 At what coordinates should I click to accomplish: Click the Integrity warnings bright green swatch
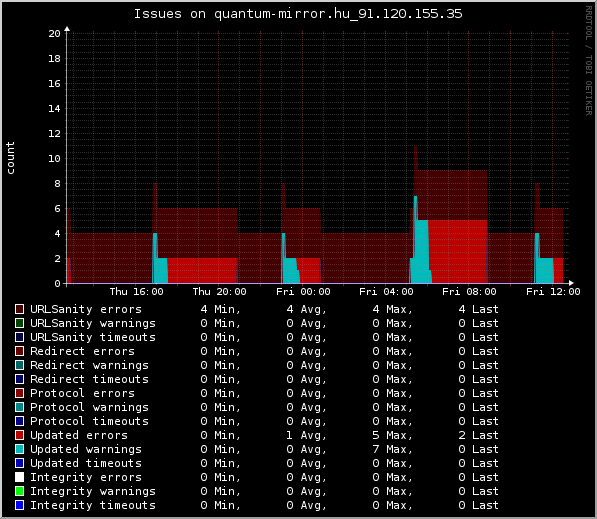pyautogui.click(x=19, y=491)
